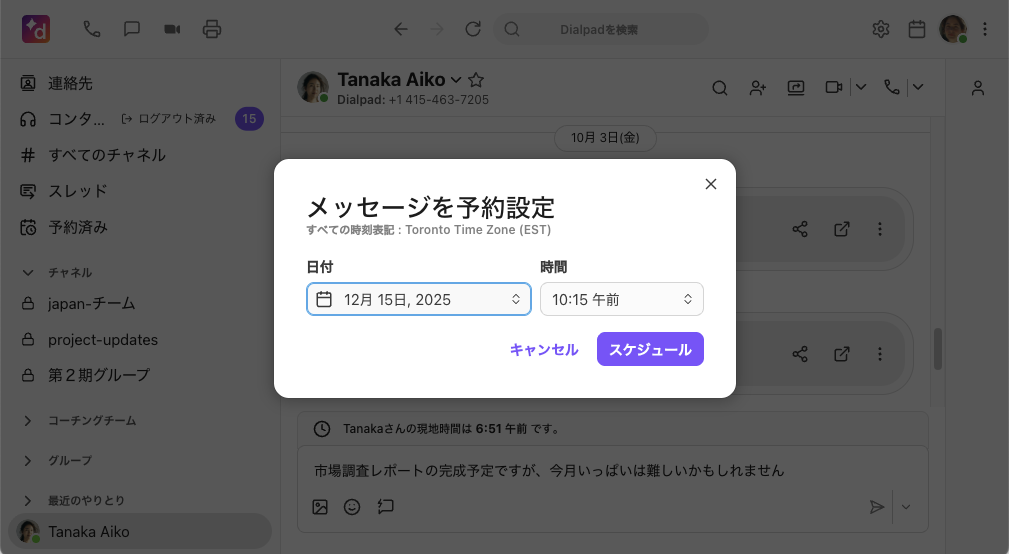The height and width of the screenshot is (554, 1009).
Task: Open settings gear in top right
Action: pyautogui.click(x=881, y=29)
